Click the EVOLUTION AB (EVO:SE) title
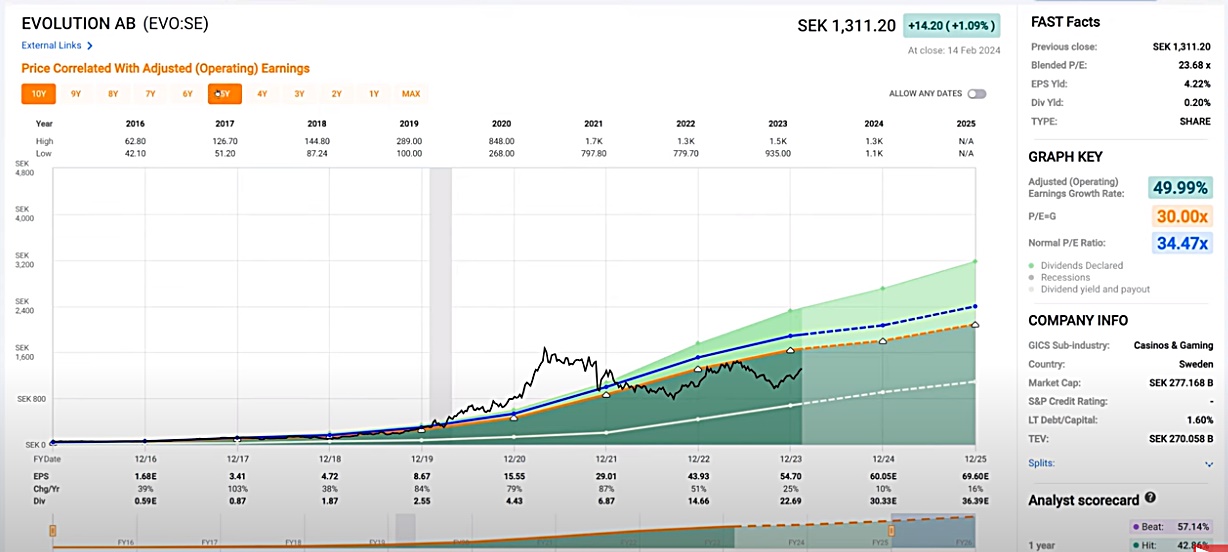The image size is (1228, 552). click(x=115, y=23)
